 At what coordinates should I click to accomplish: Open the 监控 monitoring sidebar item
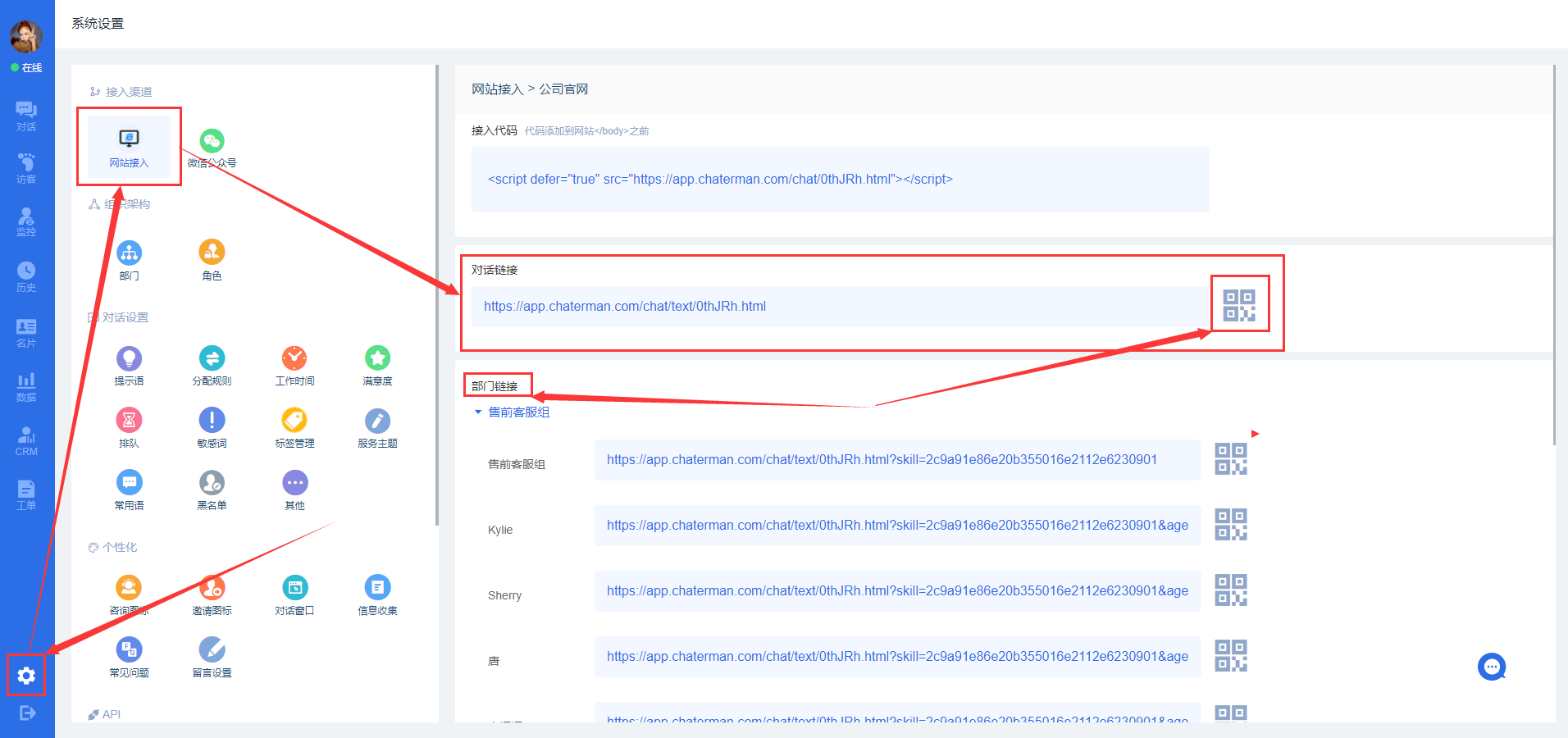(26, 221)
